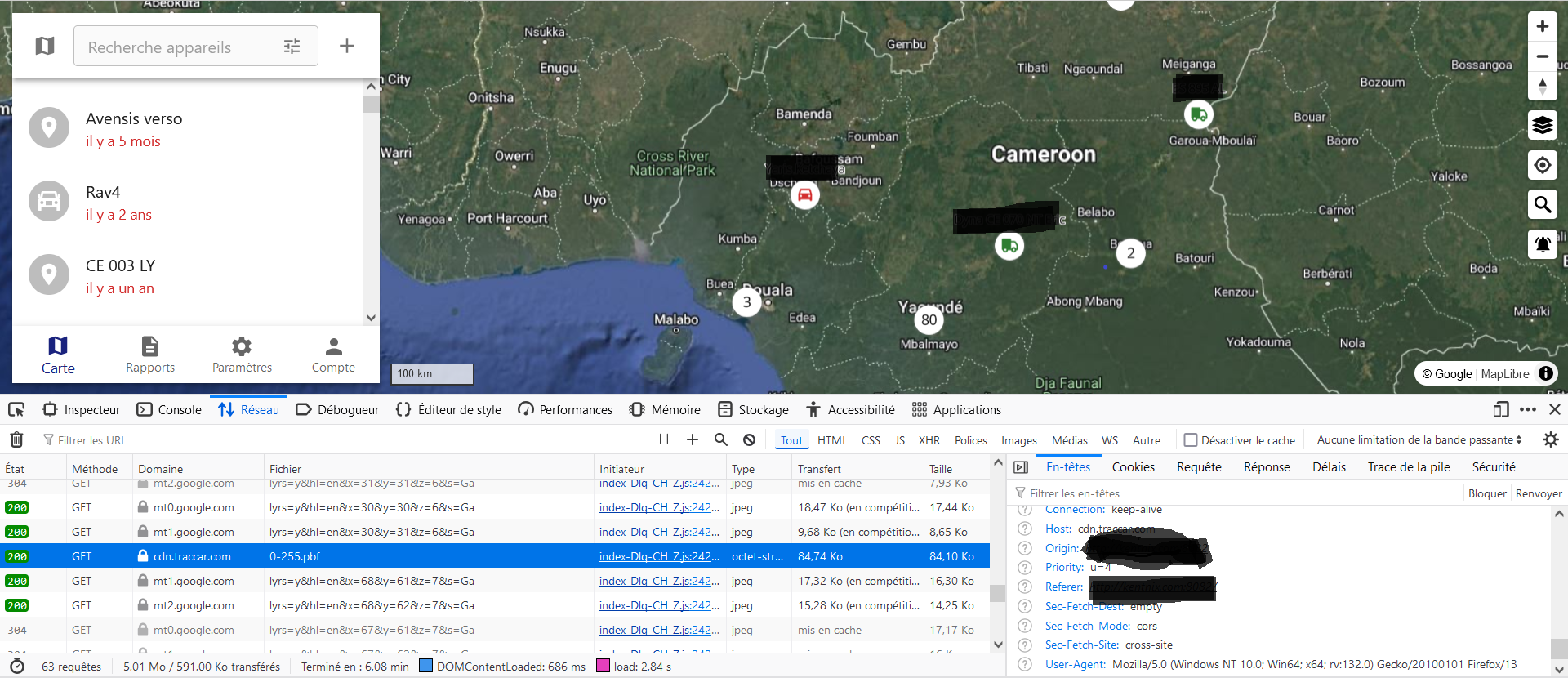Open the Inspecteur devtools tab
Image resolution: width=1568 pixels, height=678 pixels.
point(82,409)
